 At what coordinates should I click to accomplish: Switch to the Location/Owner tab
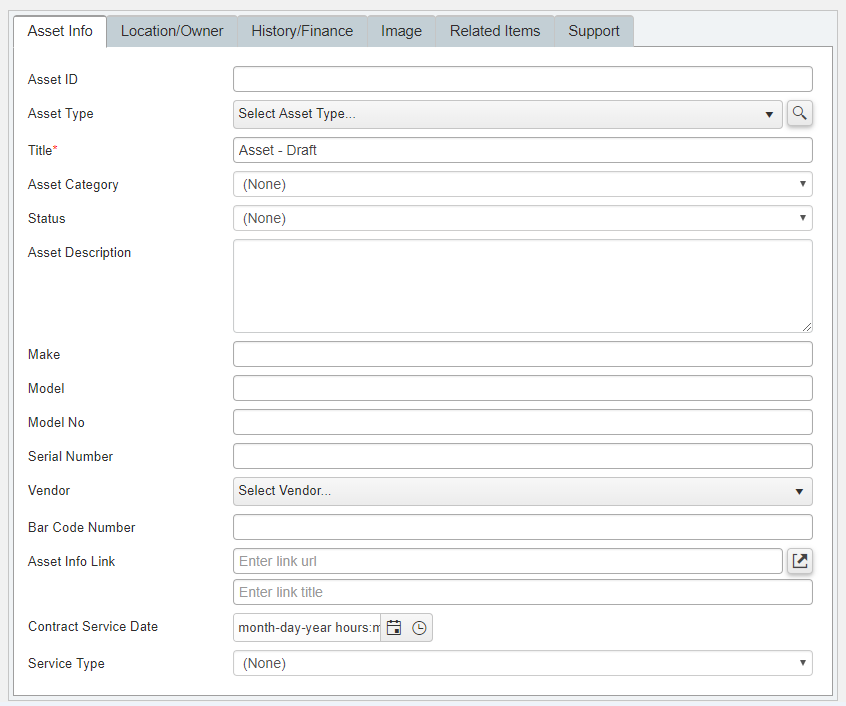(x=172, y=31)
